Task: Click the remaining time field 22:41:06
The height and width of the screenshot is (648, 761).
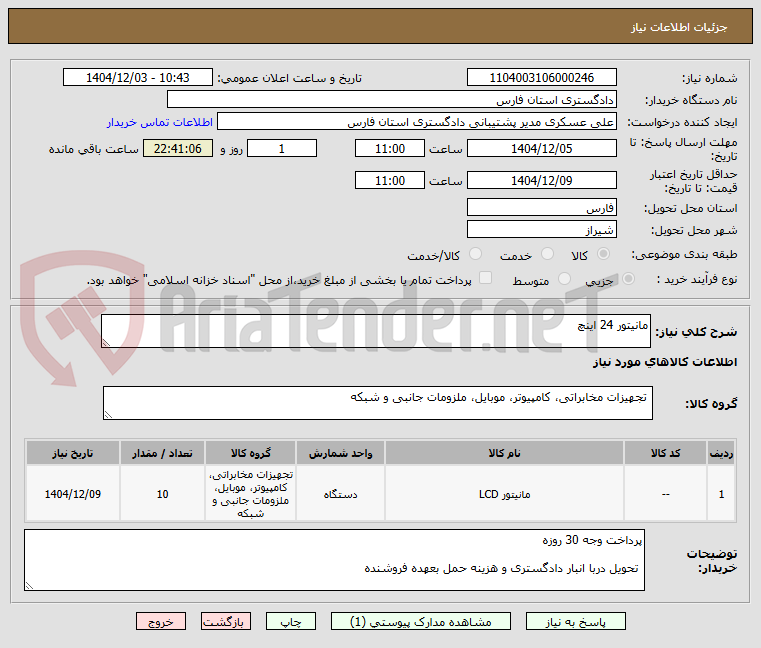Action: (178, 148)
